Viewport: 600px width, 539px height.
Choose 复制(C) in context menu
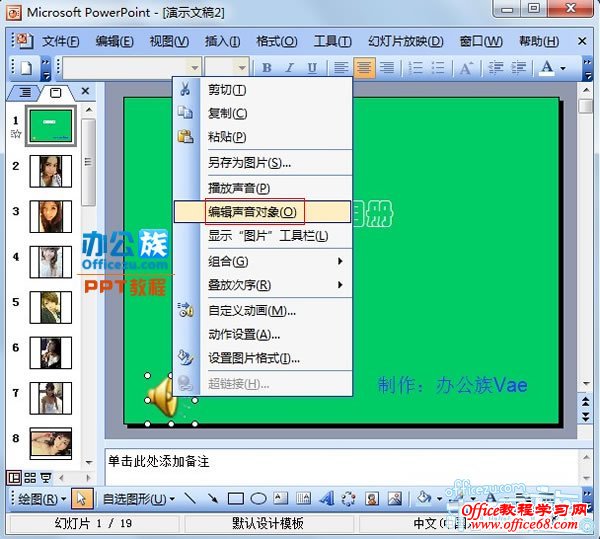[x=262, y=113]
